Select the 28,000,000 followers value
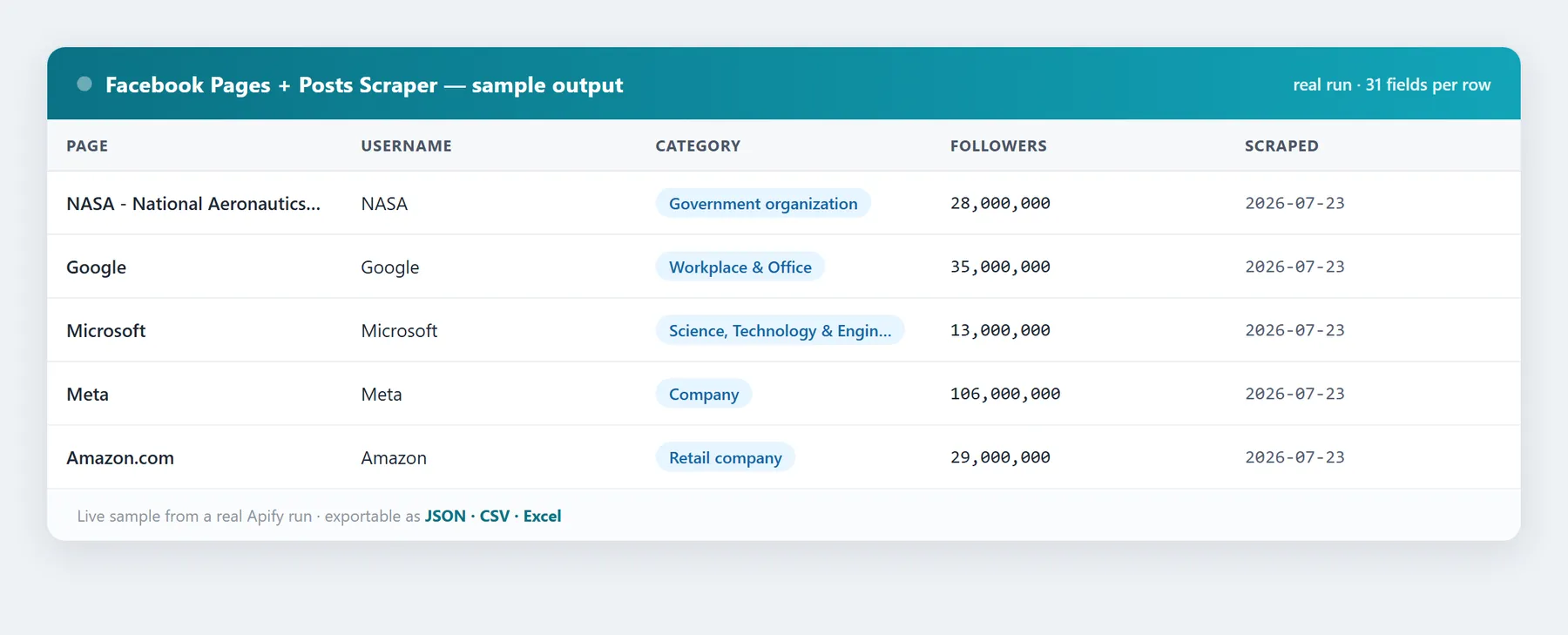This screenshot has height=635, width=1568. coord(1000,203)
